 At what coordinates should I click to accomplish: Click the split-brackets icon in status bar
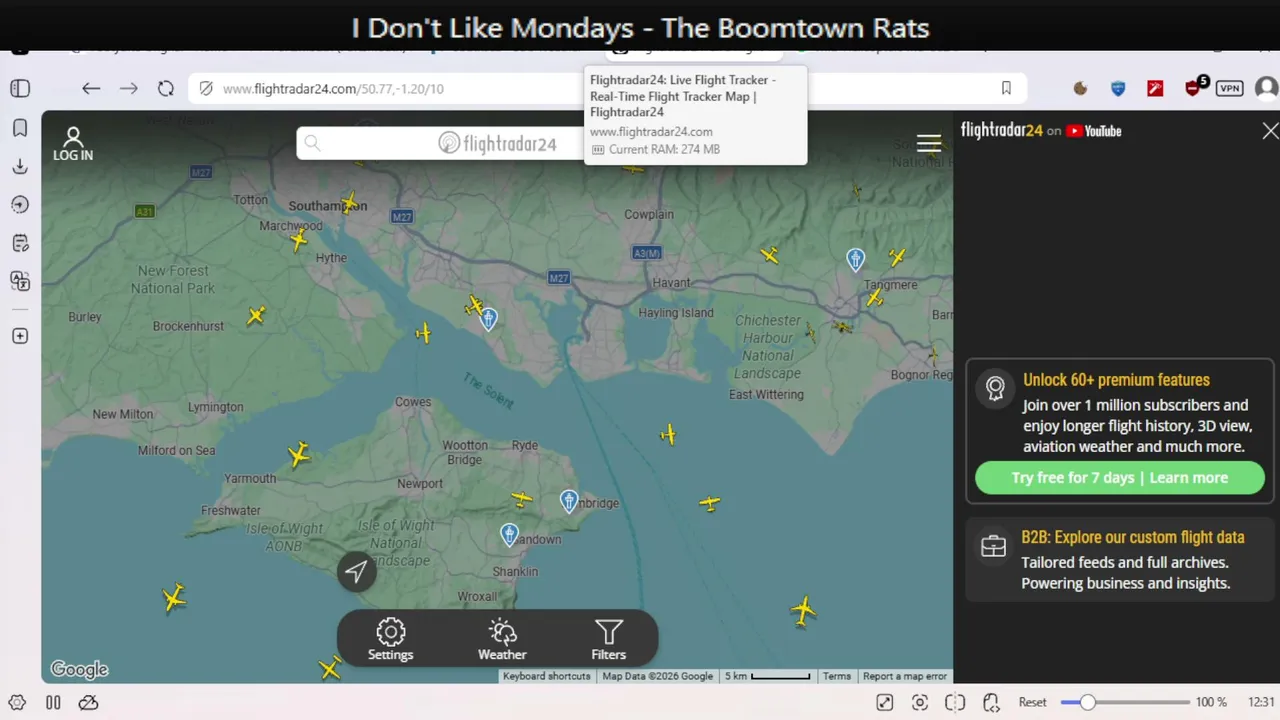pos(955,702)
